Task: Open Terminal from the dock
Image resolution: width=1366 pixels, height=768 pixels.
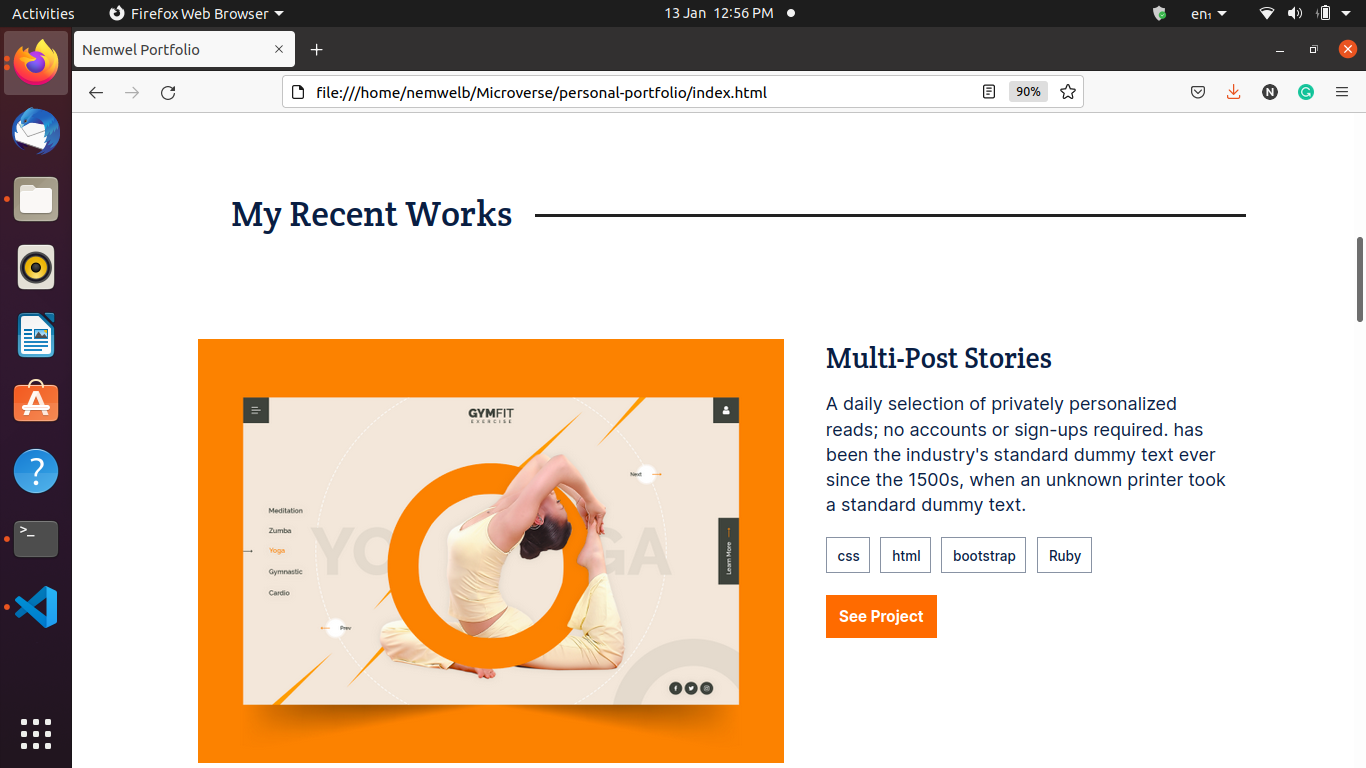Action: pyautogui.click(x=36, y=539)
